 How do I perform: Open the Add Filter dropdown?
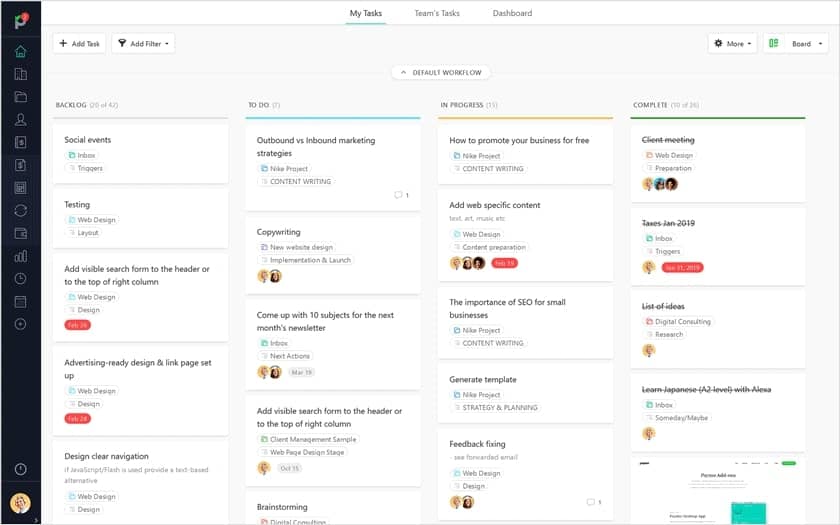tap(143, 44)
